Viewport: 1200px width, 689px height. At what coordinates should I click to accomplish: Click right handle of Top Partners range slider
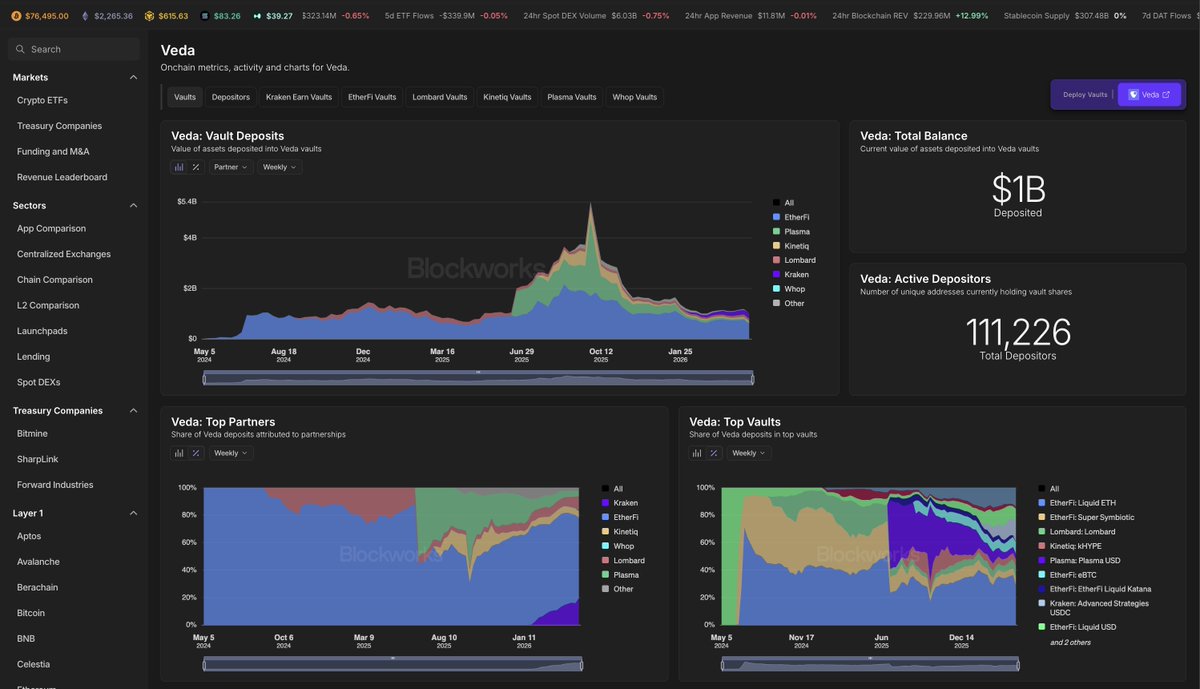coord(582,665)
